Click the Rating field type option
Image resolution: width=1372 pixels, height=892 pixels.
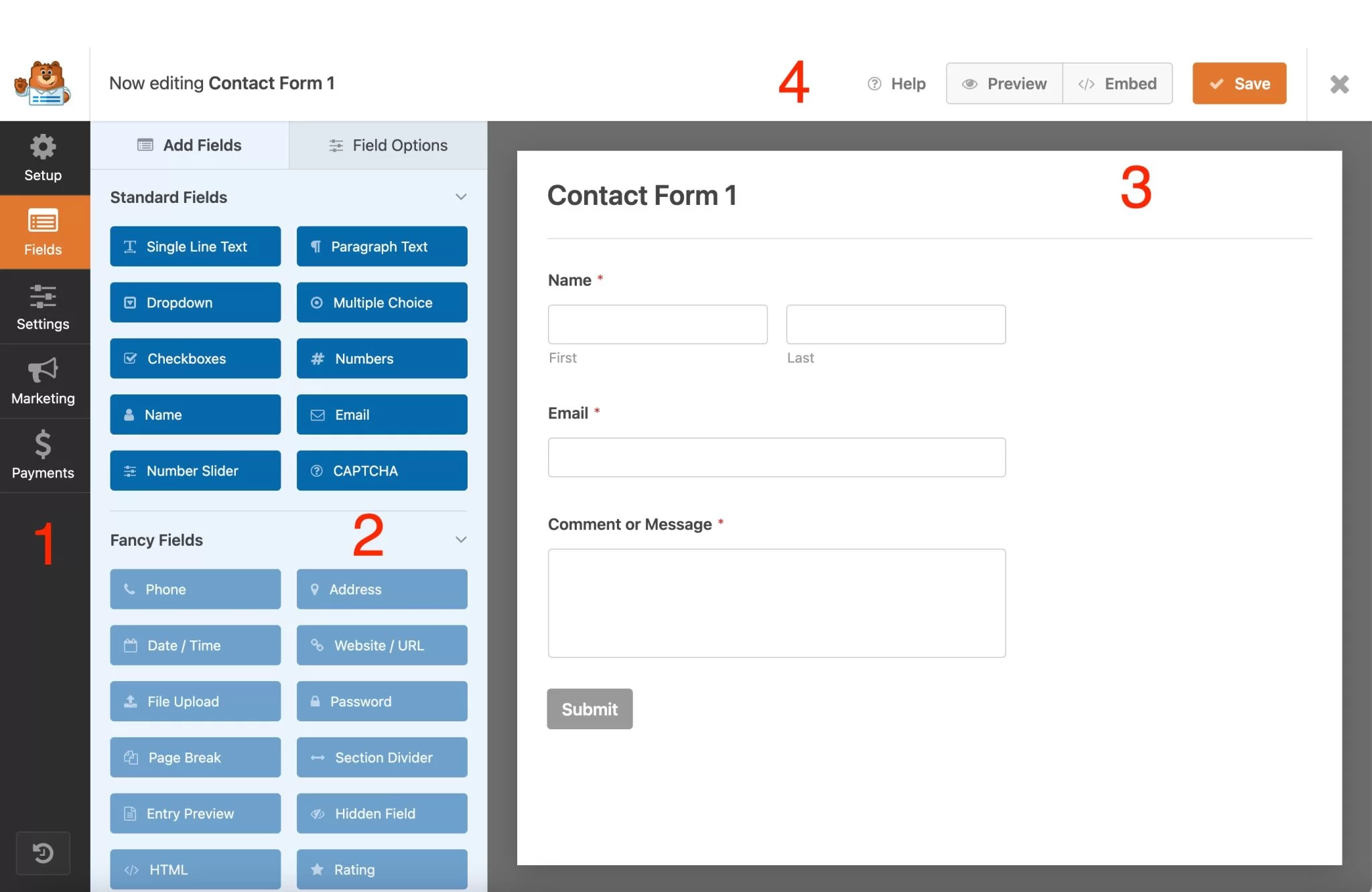381,868
